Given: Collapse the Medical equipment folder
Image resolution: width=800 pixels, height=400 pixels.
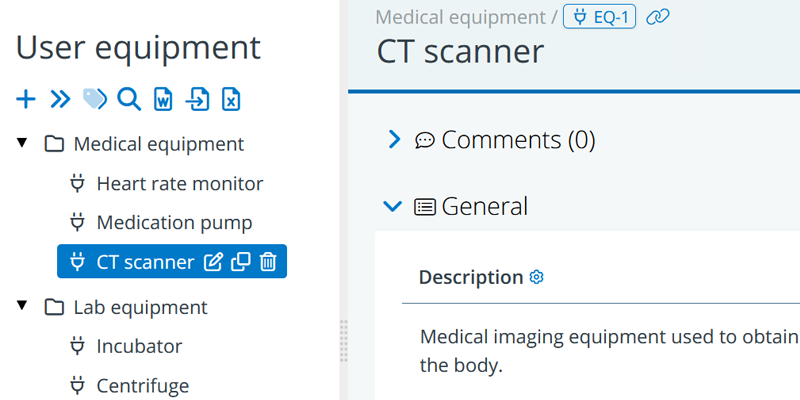Looking at the screenshot, I should click(x=22, y=143).
